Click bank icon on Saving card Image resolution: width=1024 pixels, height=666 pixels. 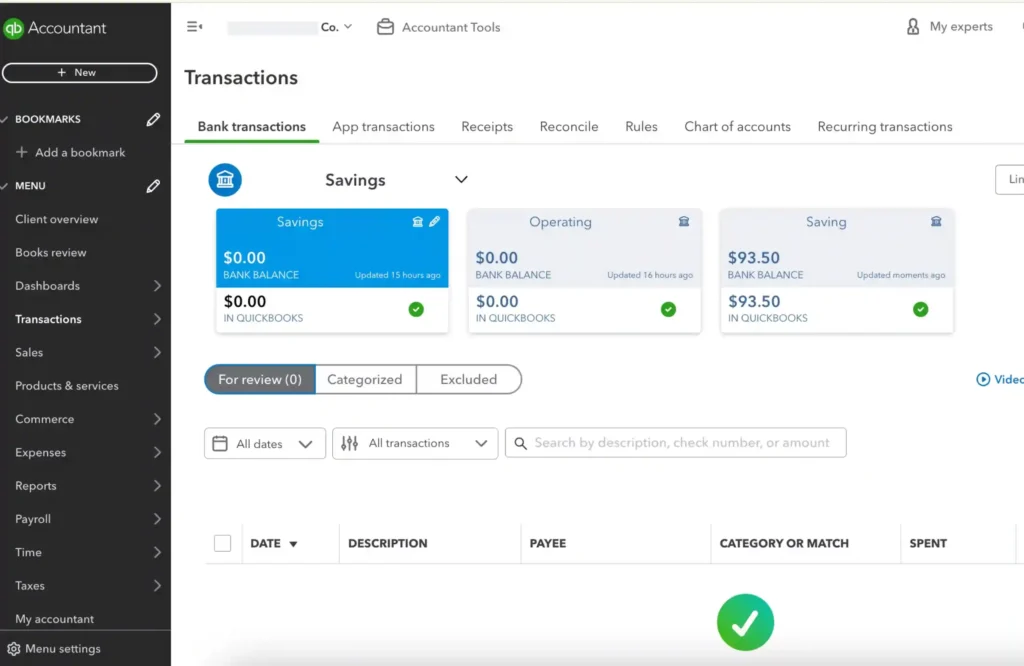coord(936,222)
